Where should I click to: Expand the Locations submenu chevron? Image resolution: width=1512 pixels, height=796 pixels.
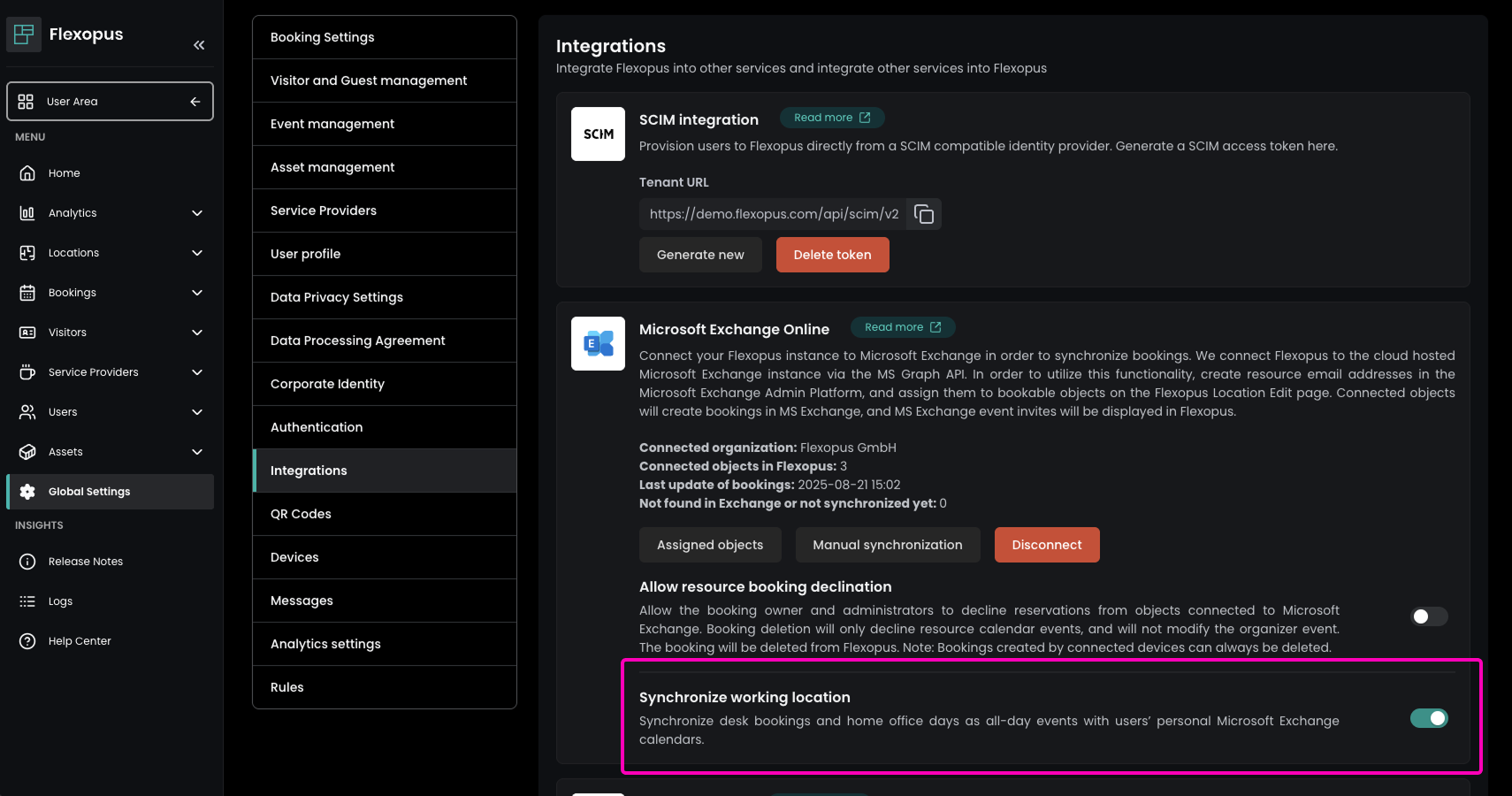[x=197, y=253]
